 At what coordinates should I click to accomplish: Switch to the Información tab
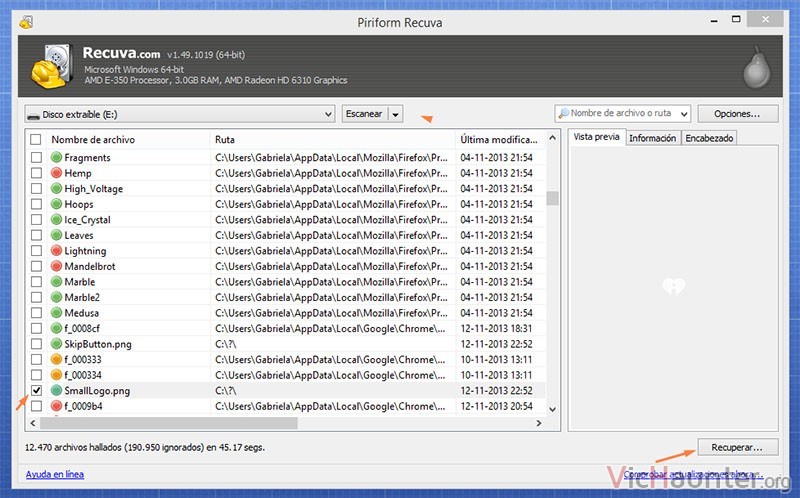[653, 138]
